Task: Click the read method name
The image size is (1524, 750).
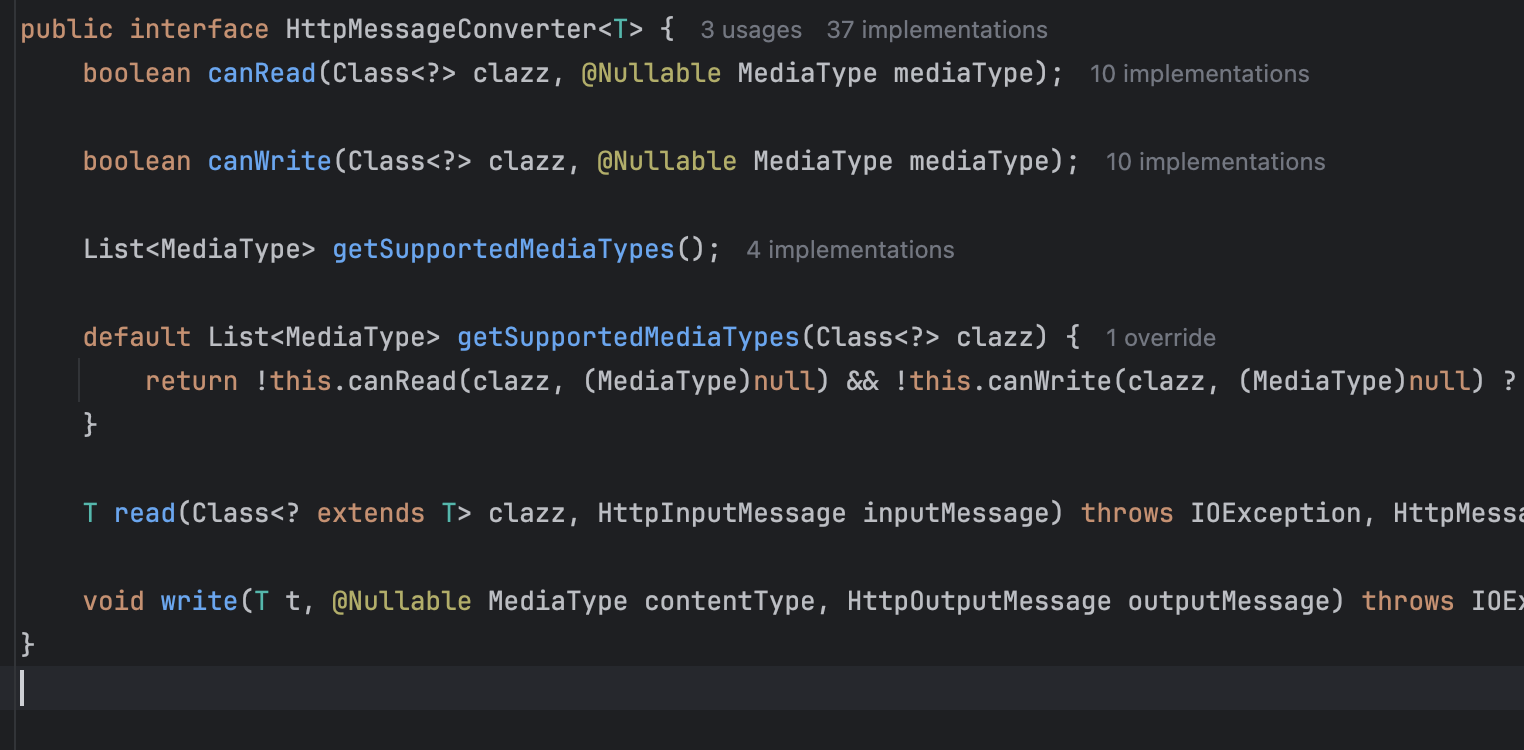Action: pos(145,513)
